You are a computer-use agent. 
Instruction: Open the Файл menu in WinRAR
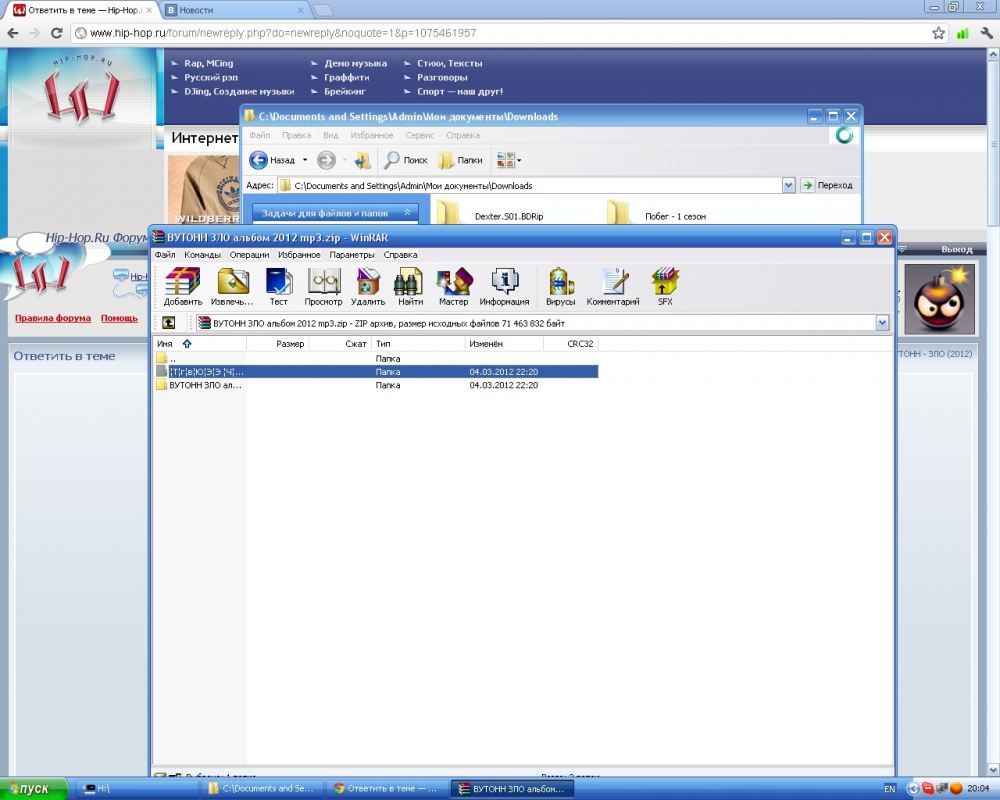tap(165, 255)
